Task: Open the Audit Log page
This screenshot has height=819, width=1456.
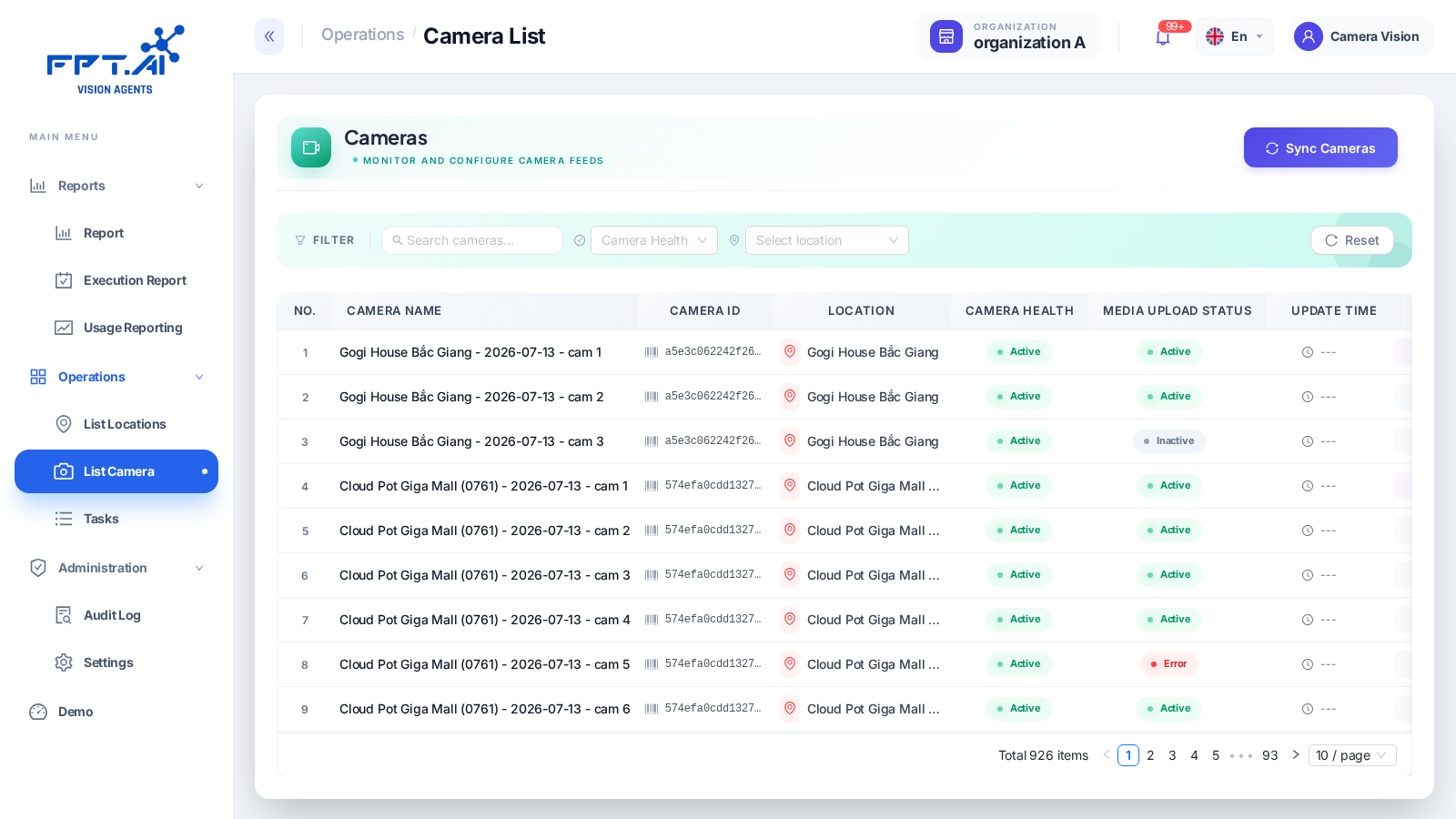Action: [x=116, y=615]
